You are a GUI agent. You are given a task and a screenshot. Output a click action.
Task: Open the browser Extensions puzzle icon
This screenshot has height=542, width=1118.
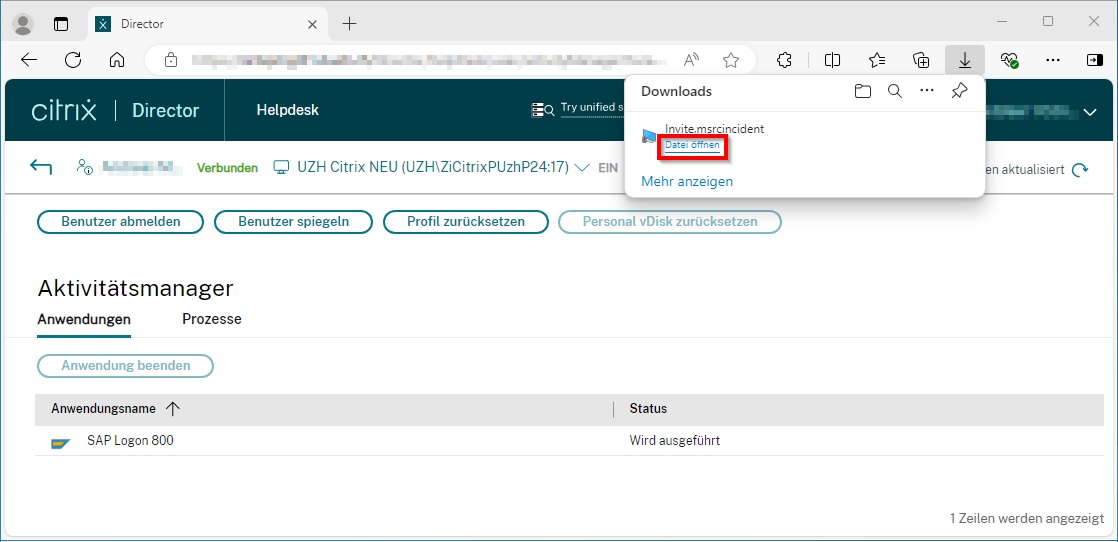(784, 60)
